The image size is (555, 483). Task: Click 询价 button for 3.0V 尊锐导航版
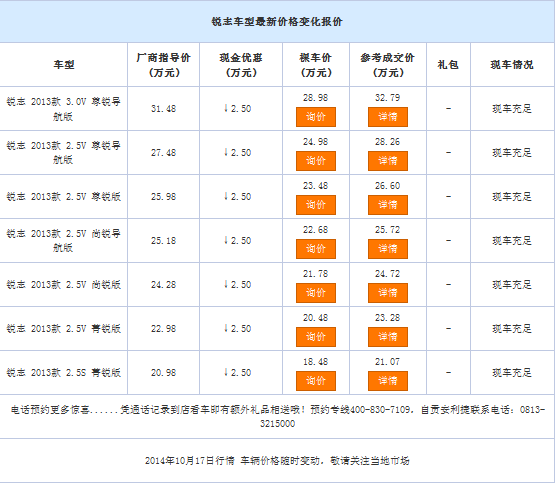pos(316,117)
